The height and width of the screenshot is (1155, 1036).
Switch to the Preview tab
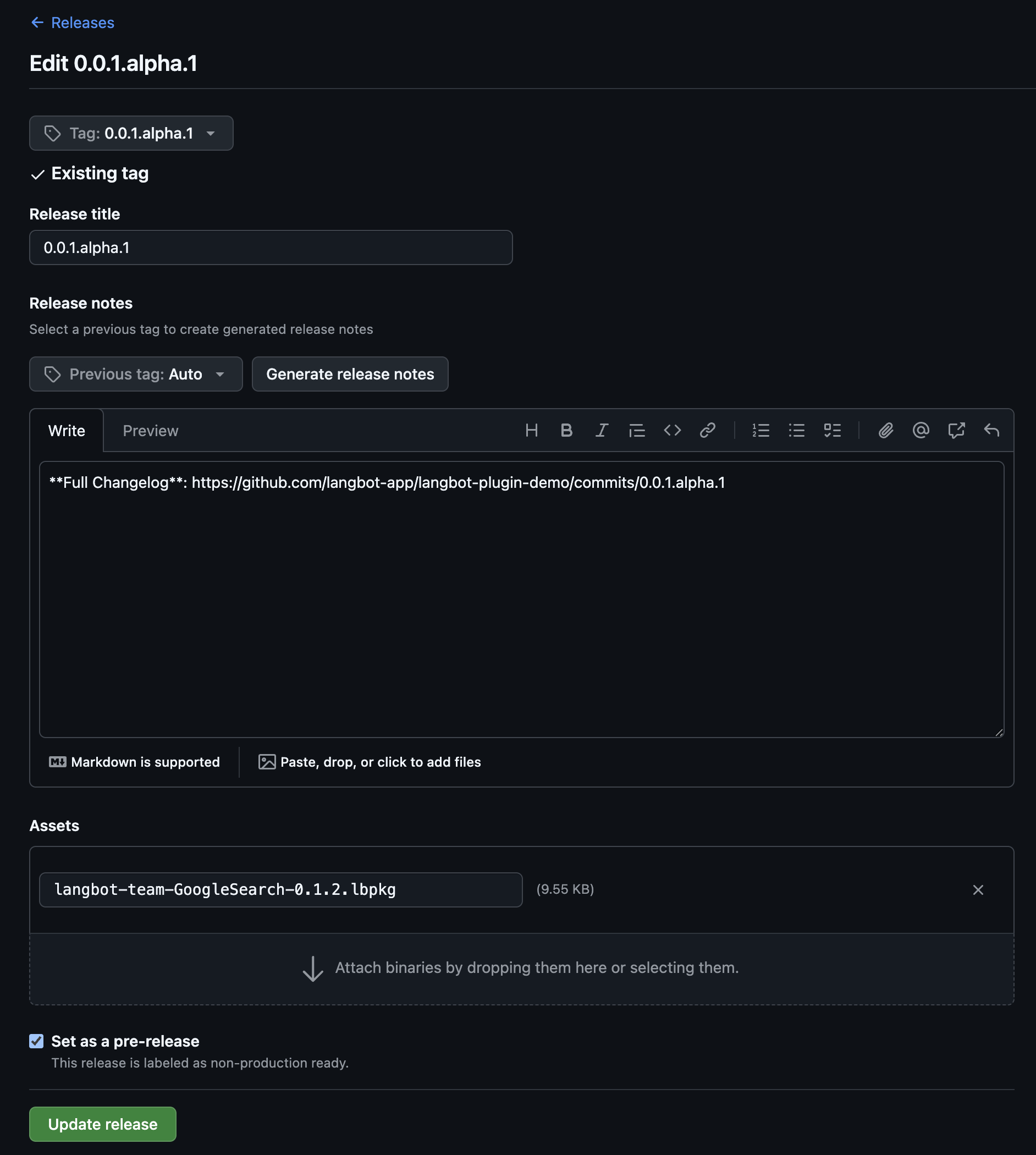[150, 431]
